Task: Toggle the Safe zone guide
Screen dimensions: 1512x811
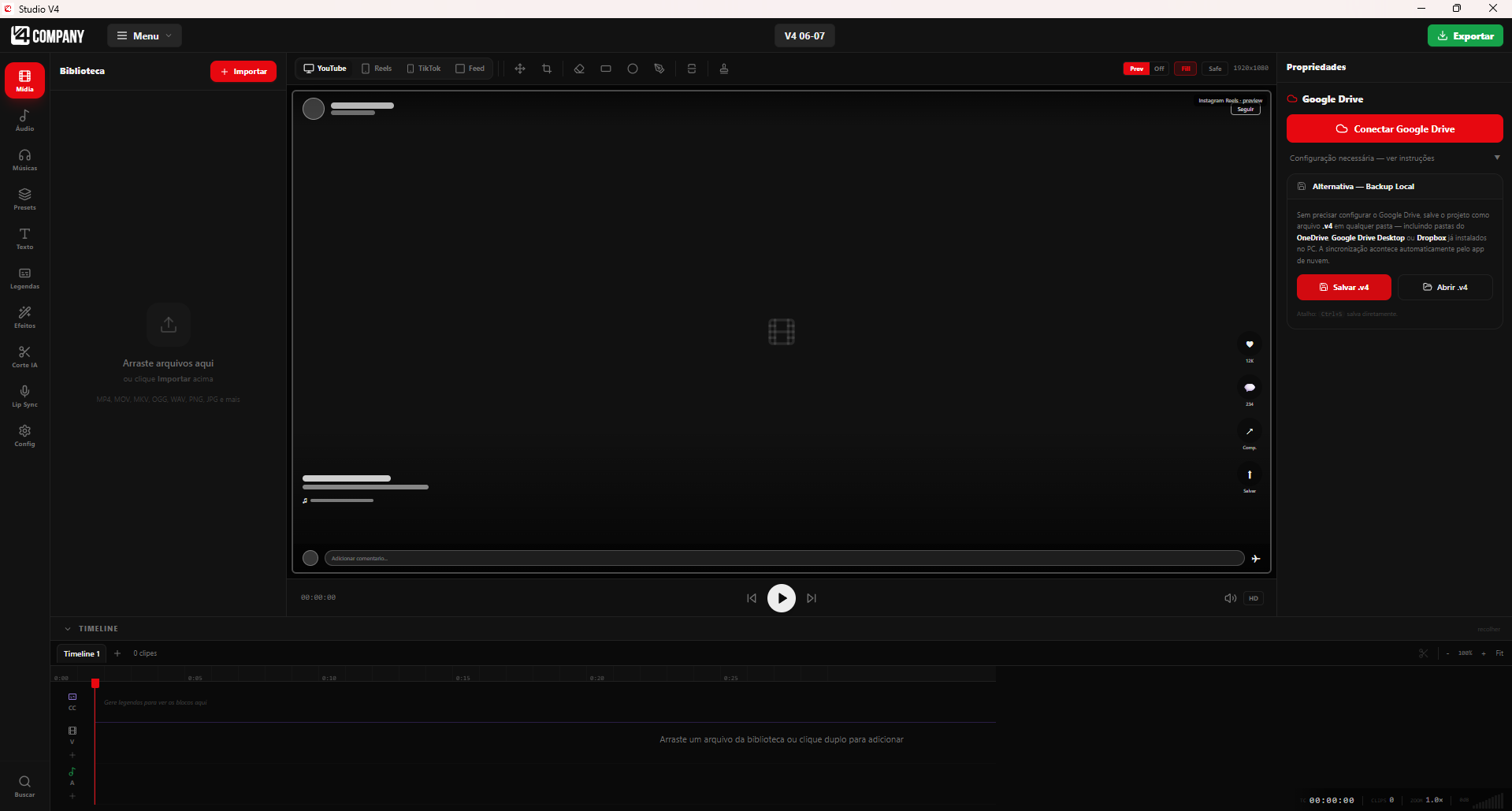Action: click(x=1215, y=69)
